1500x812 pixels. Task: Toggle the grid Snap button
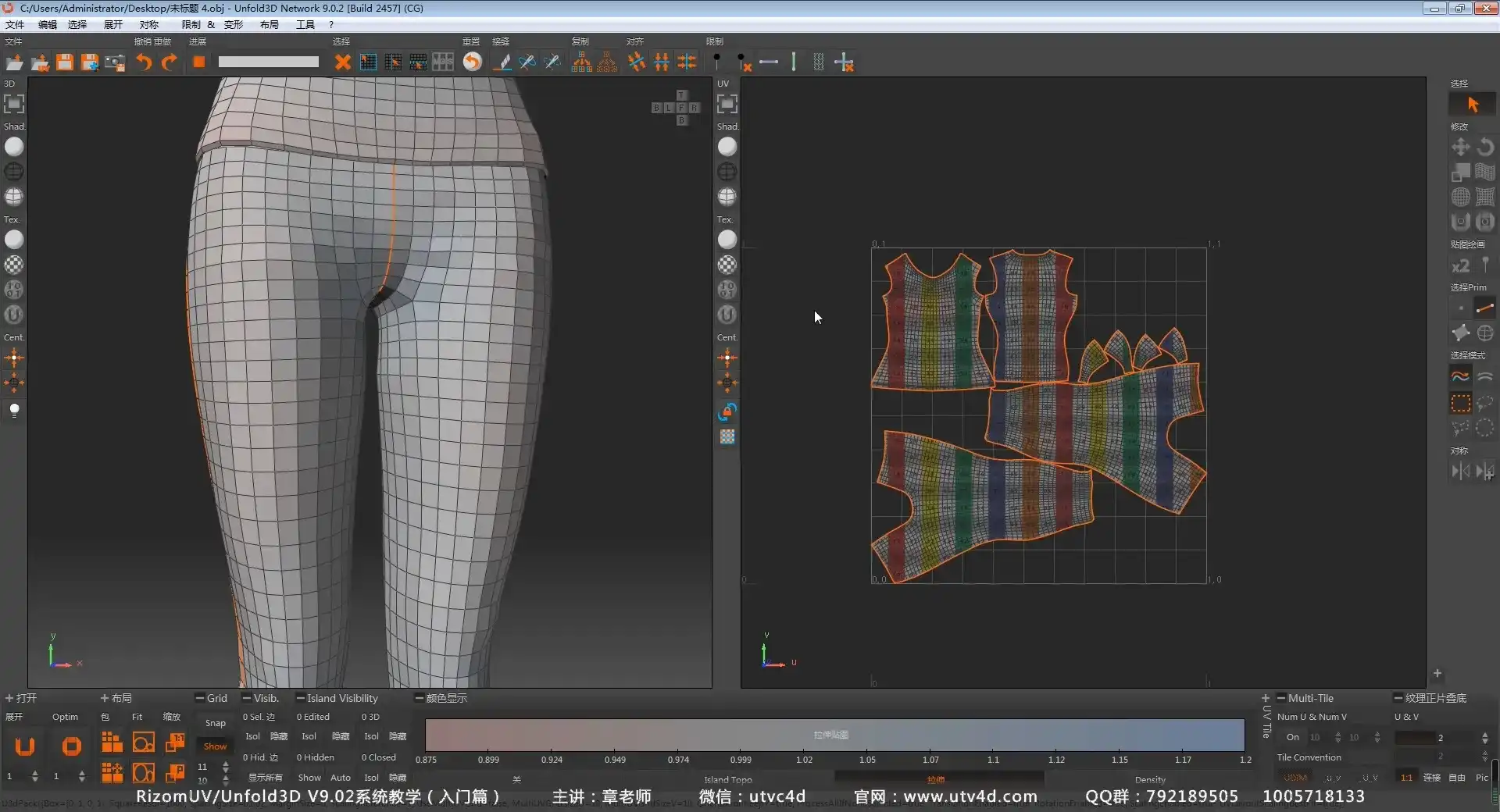point(215,723)
